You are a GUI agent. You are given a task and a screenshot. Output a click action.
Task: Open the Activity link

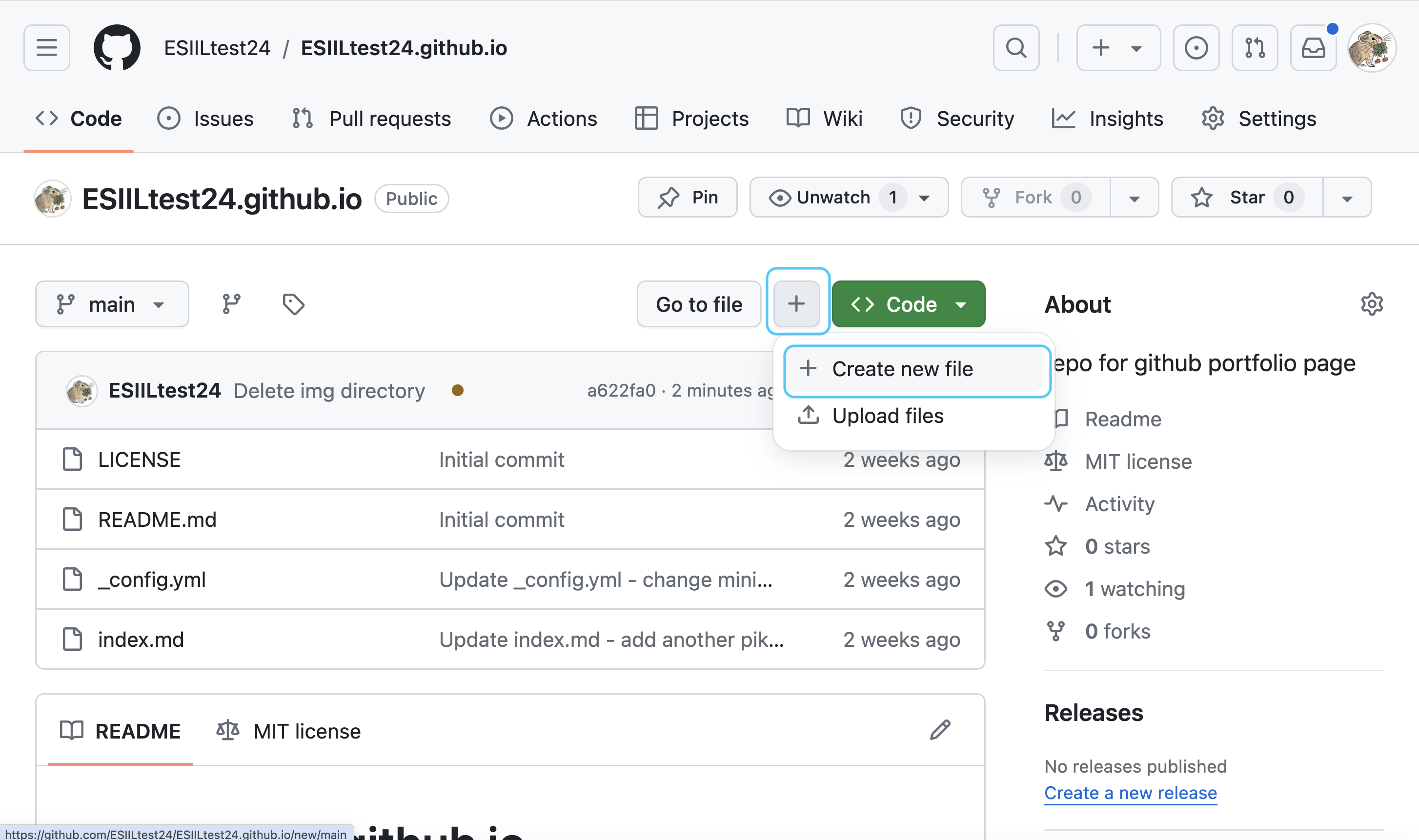point(1100,504)
